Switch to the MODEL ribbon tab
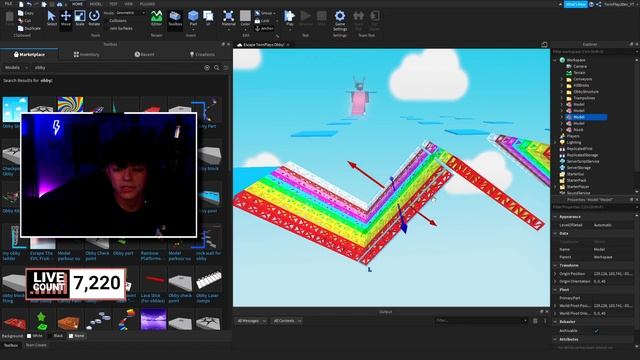Image resolution: width=640 pixels, height=360 pixels. (x=96, y=4)
